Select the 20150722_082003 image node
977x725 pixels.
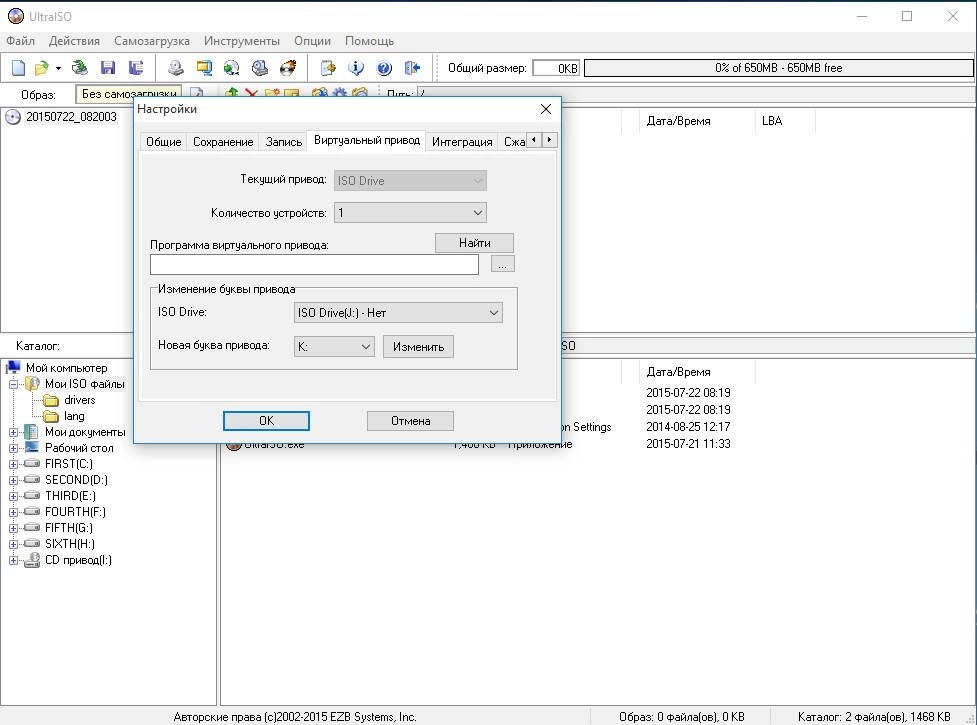click(70, 116)
